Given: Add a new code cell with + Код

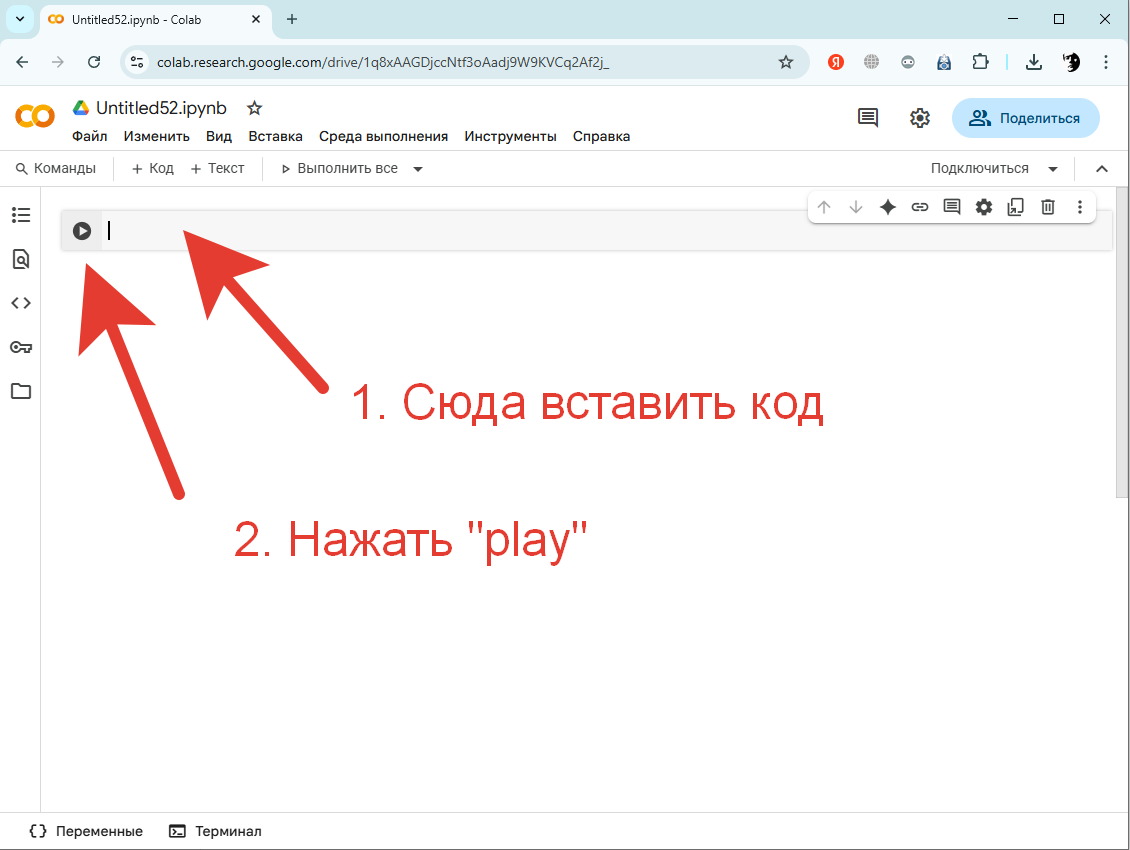Looking at the screenshot, I should click(151, 168).
